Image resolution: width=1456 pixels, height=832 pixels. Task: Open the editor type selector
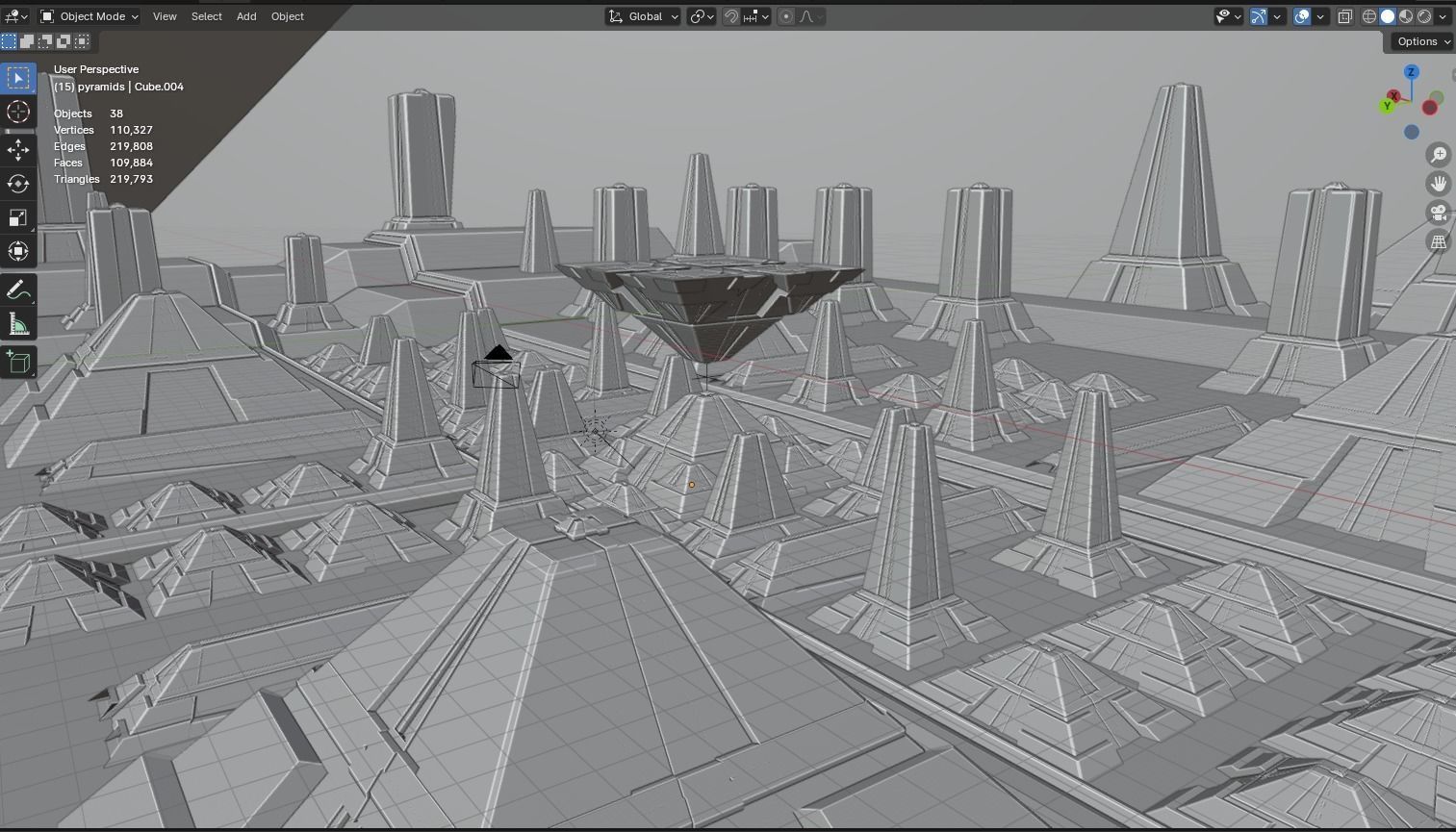[x=16, y=16]
